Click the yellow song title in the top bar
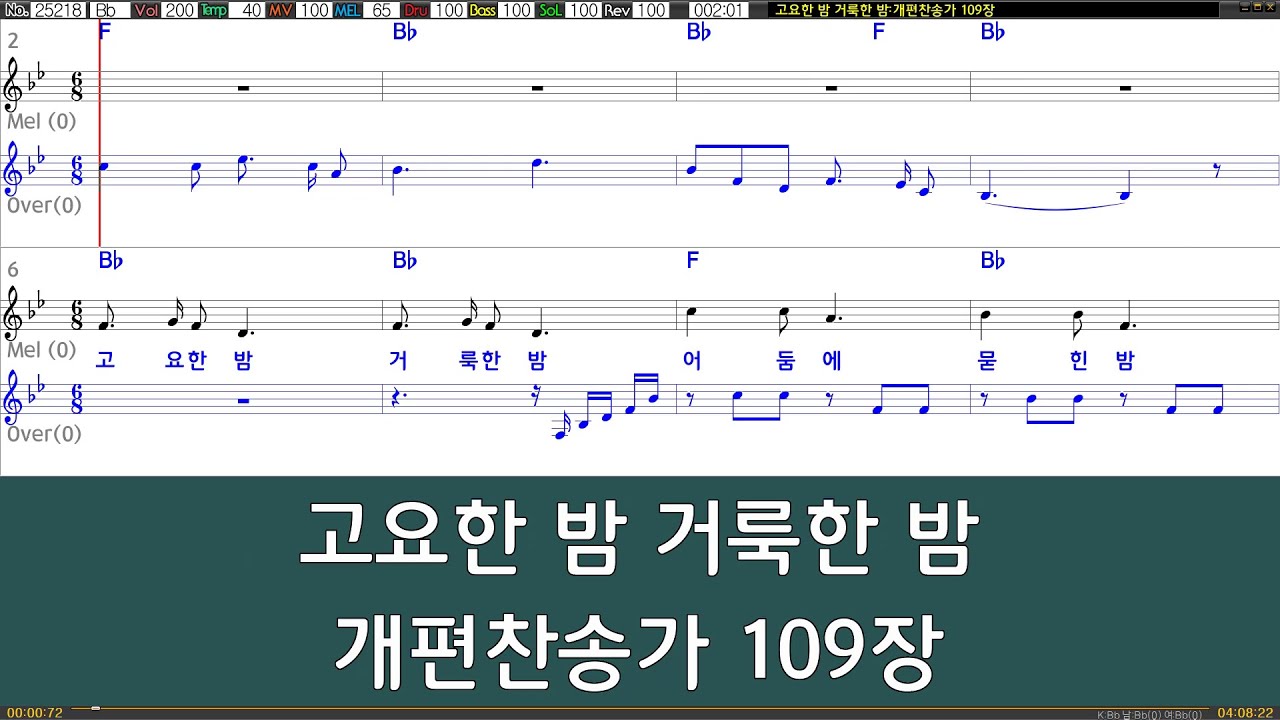Screen dimensions: 1280x720 pos(884,10)
